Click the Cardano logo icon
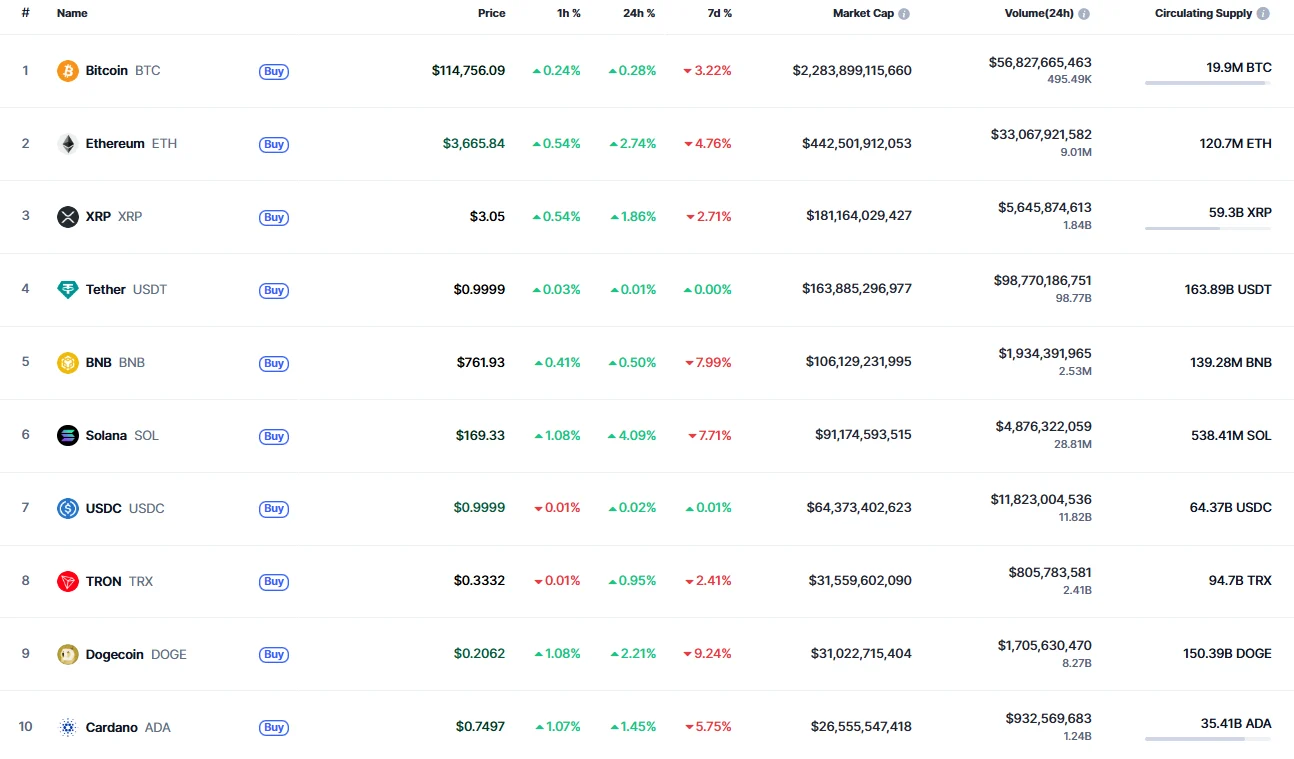This screenshot has width=1294, height=759. tap(68, 727)
